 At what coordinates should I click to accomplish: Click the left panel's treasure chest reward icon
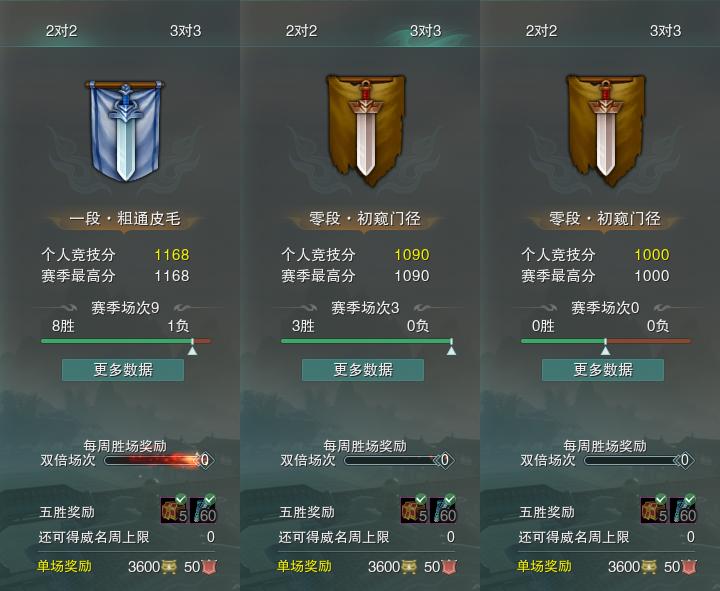(x=174, y=510)
